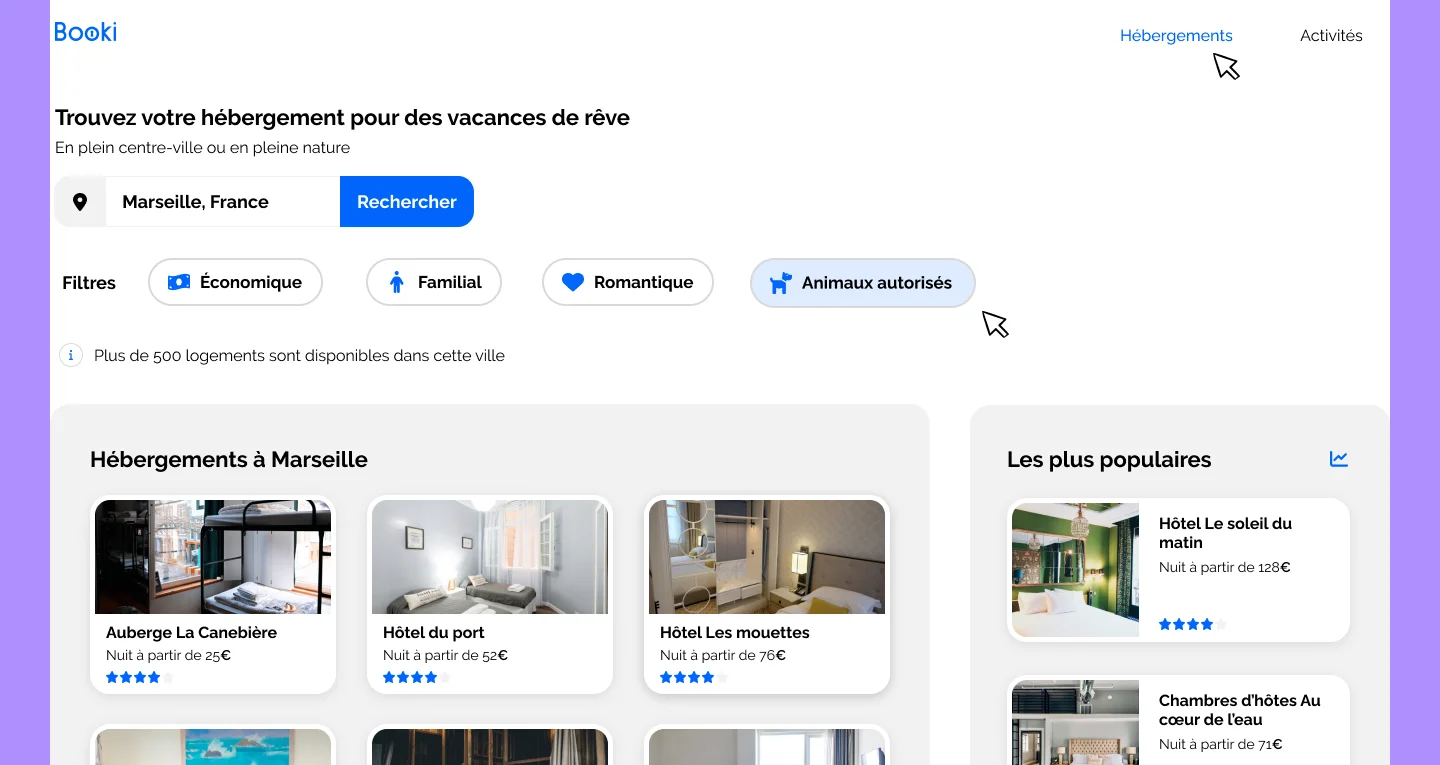The height and width of the screenshot is (765, 1440).
Task: Click the Hôtel Les mouettes title
Action: click(x=735, y=632)
